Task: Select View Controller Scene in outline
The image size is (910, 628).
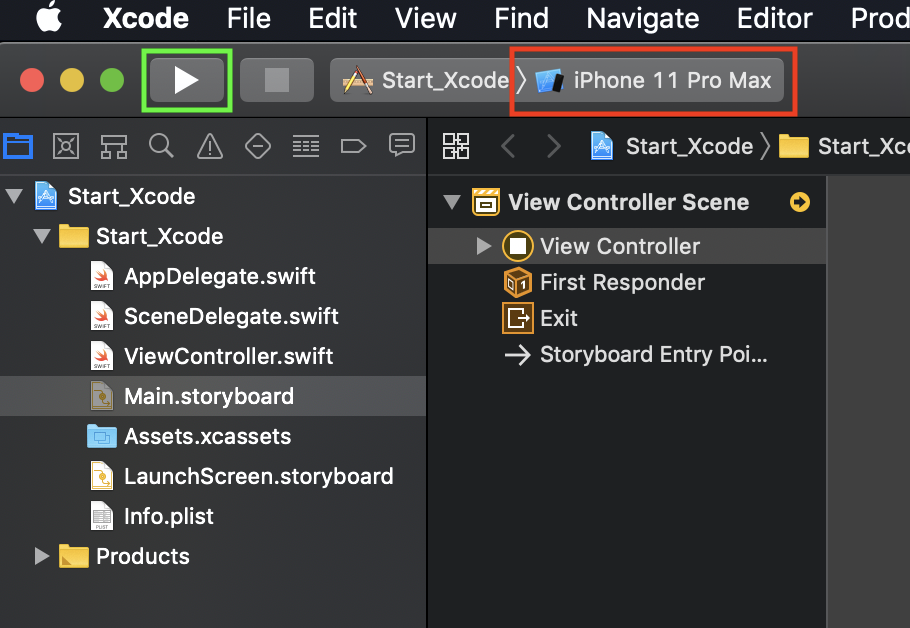Action: [x=629, y=202]
